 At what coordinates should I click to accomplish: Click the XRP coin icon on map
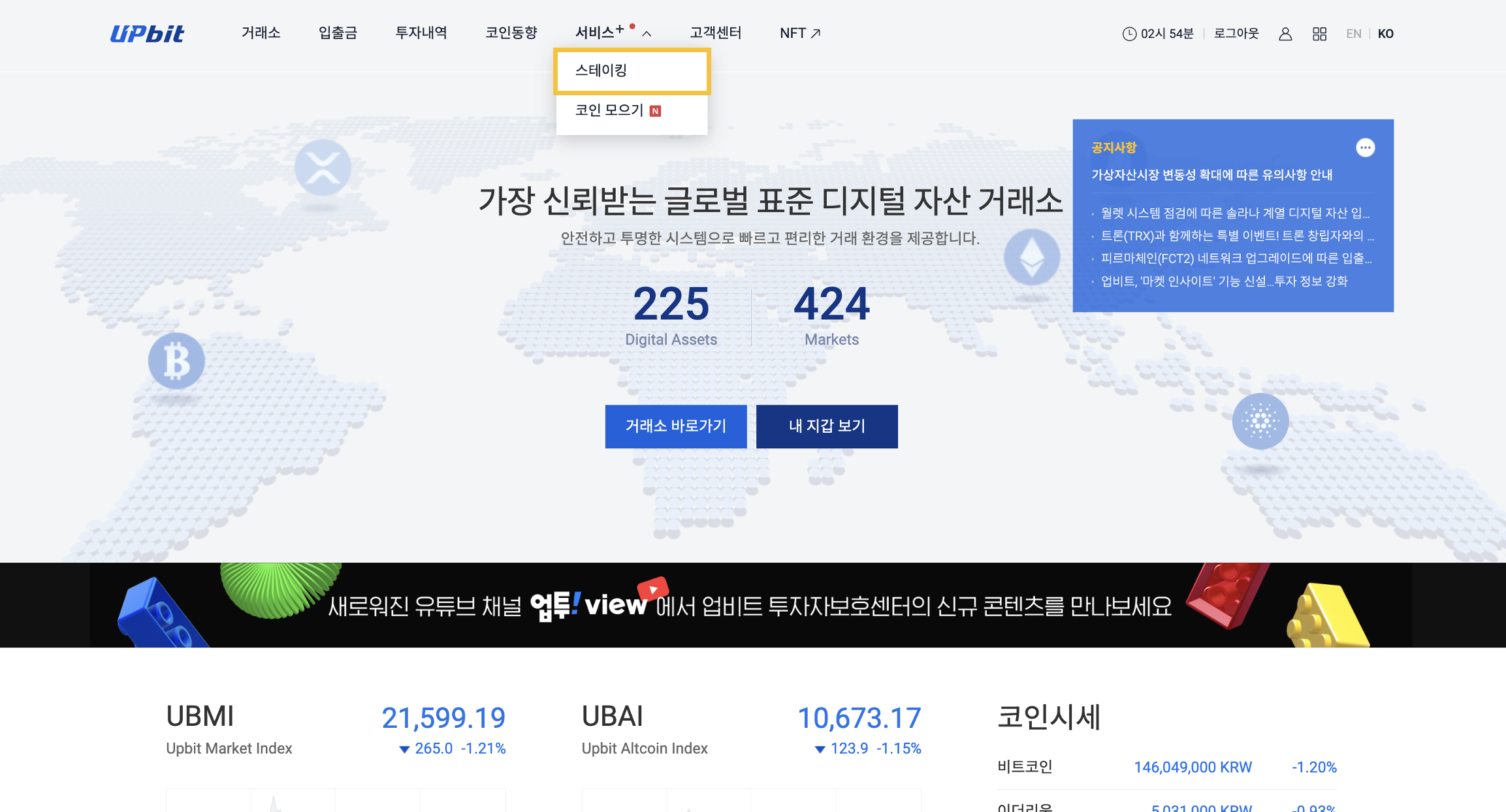click(x=323, y=168)
